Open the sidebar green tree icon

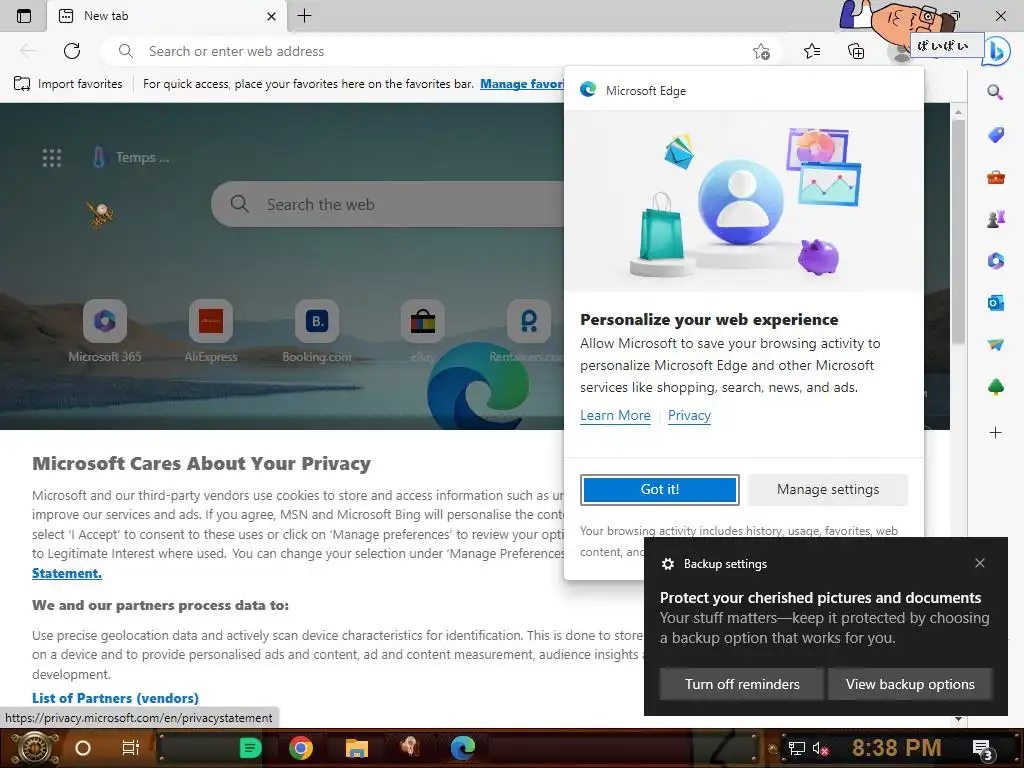[995, 387]
